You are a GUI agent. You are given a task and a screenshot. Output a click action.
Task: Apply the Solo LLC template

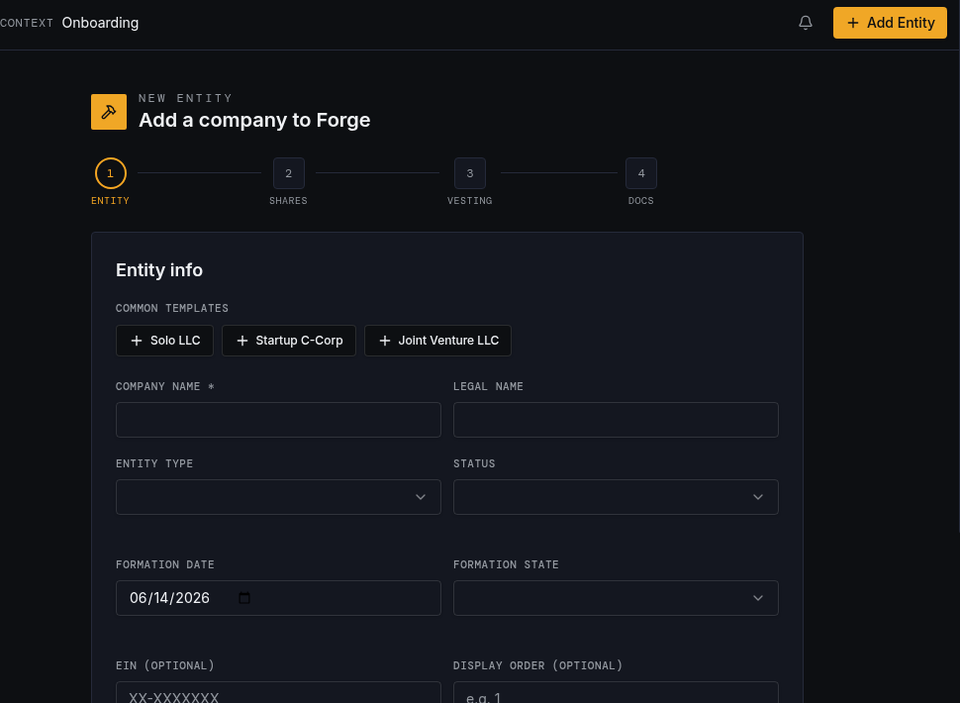click(x=165, y=340)
